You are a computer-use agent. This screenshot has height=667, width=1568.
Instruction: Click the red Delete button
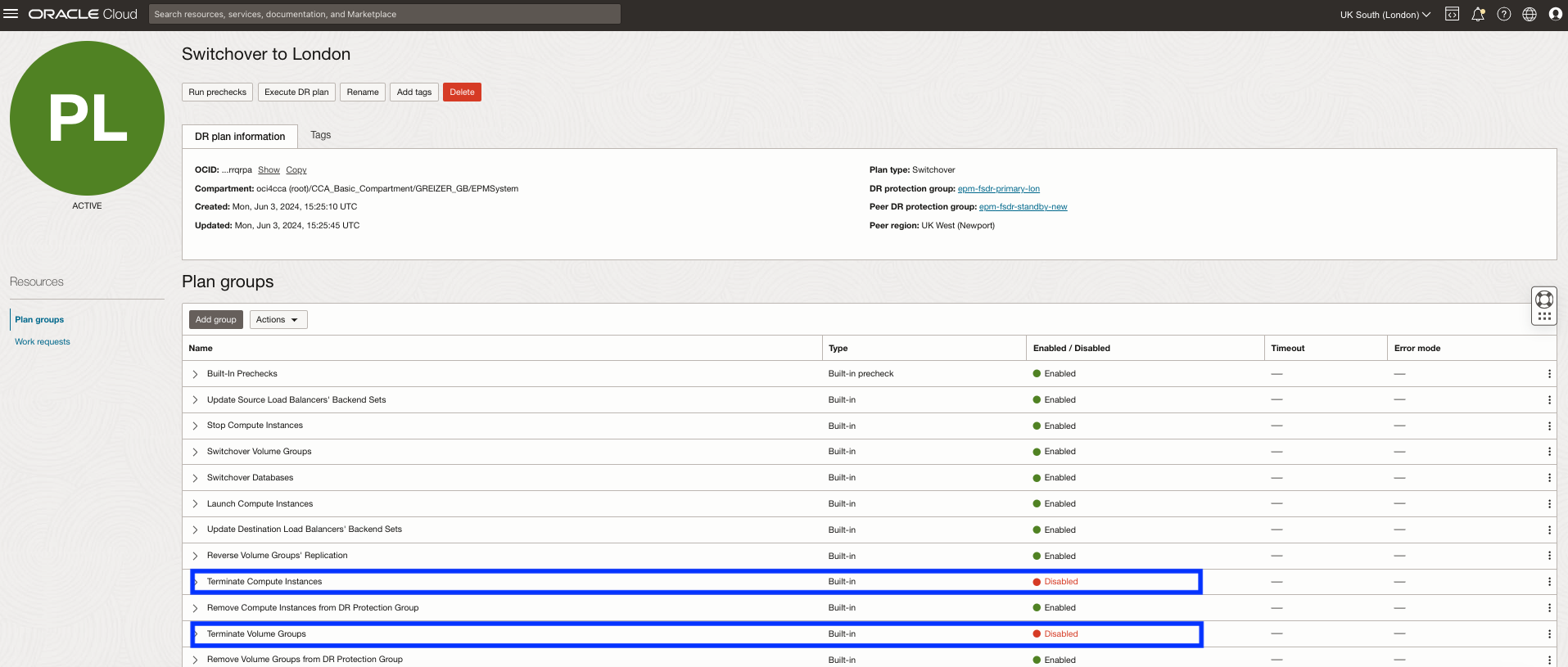[462, 92]
